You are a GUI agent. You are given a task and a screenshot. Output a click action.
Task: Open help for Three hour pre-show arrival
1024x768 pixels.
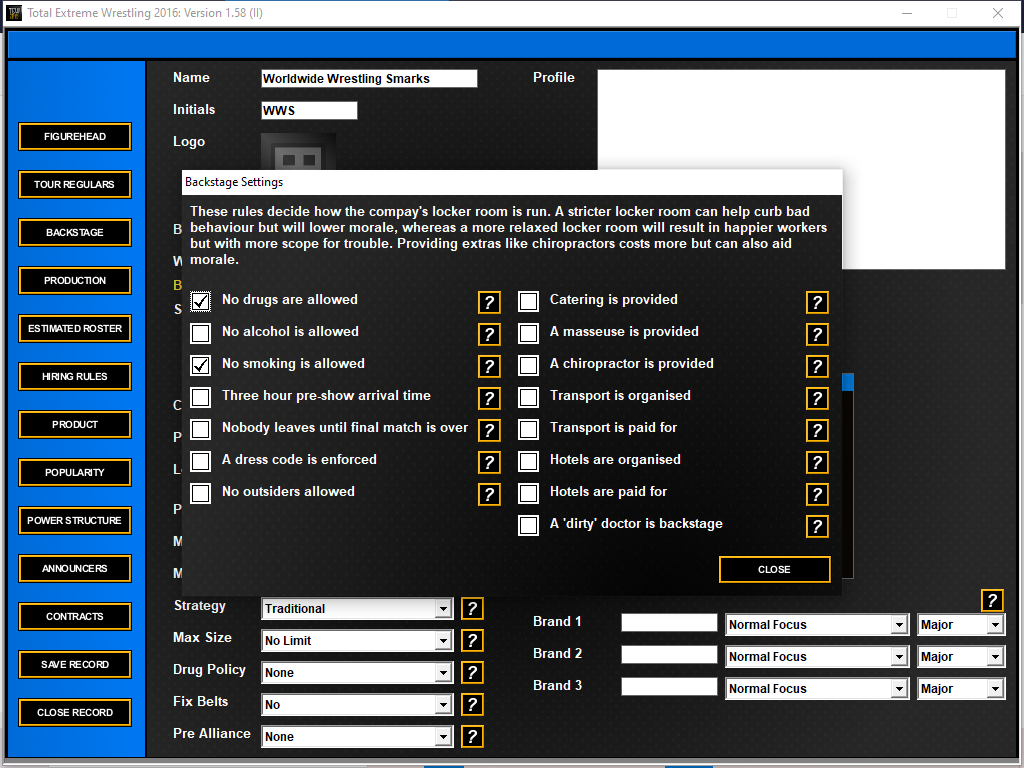[x=489, y=398]
